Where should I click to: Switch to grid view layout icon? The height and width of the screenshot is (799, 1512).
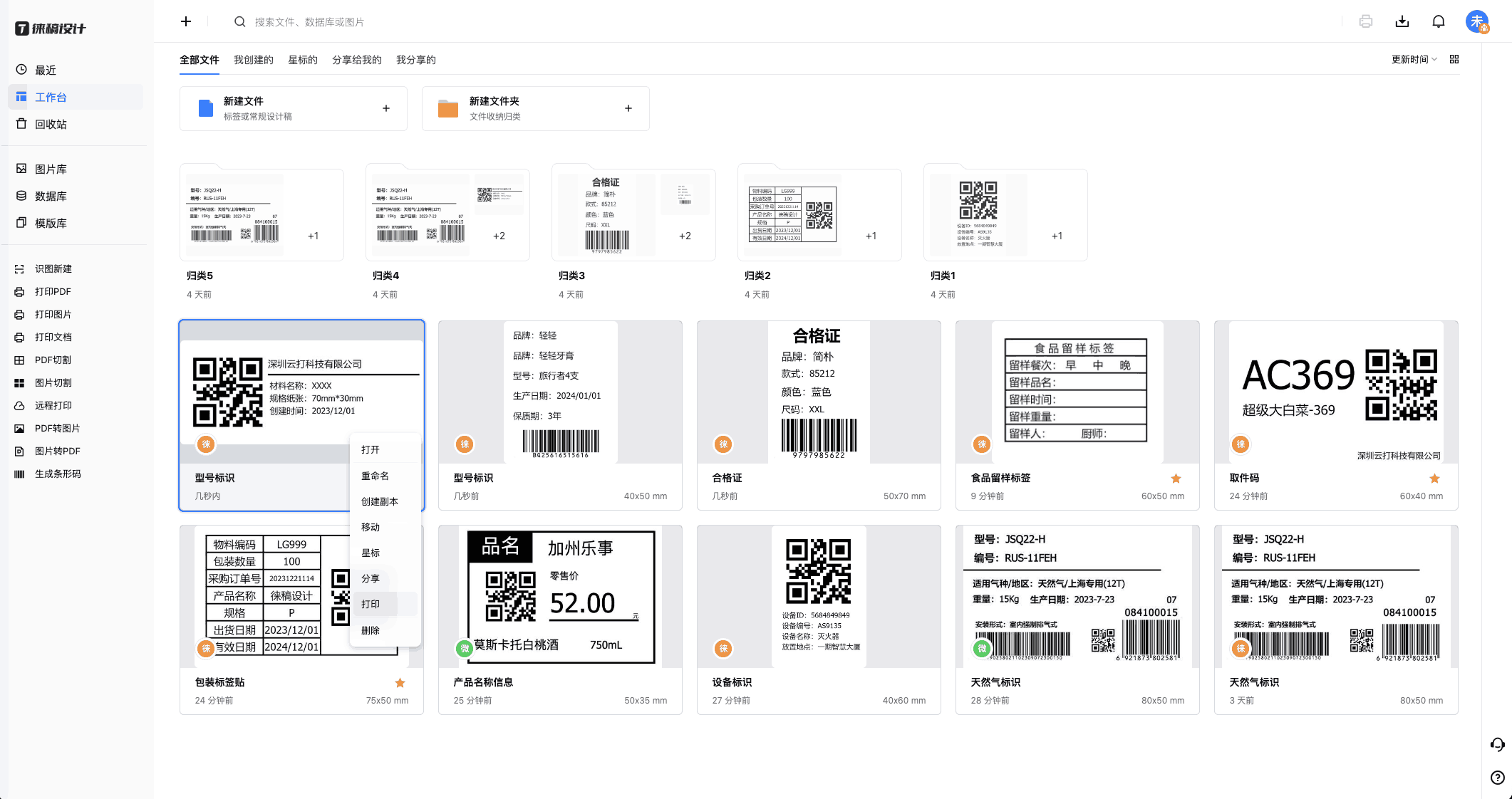tap(1454, 60)
